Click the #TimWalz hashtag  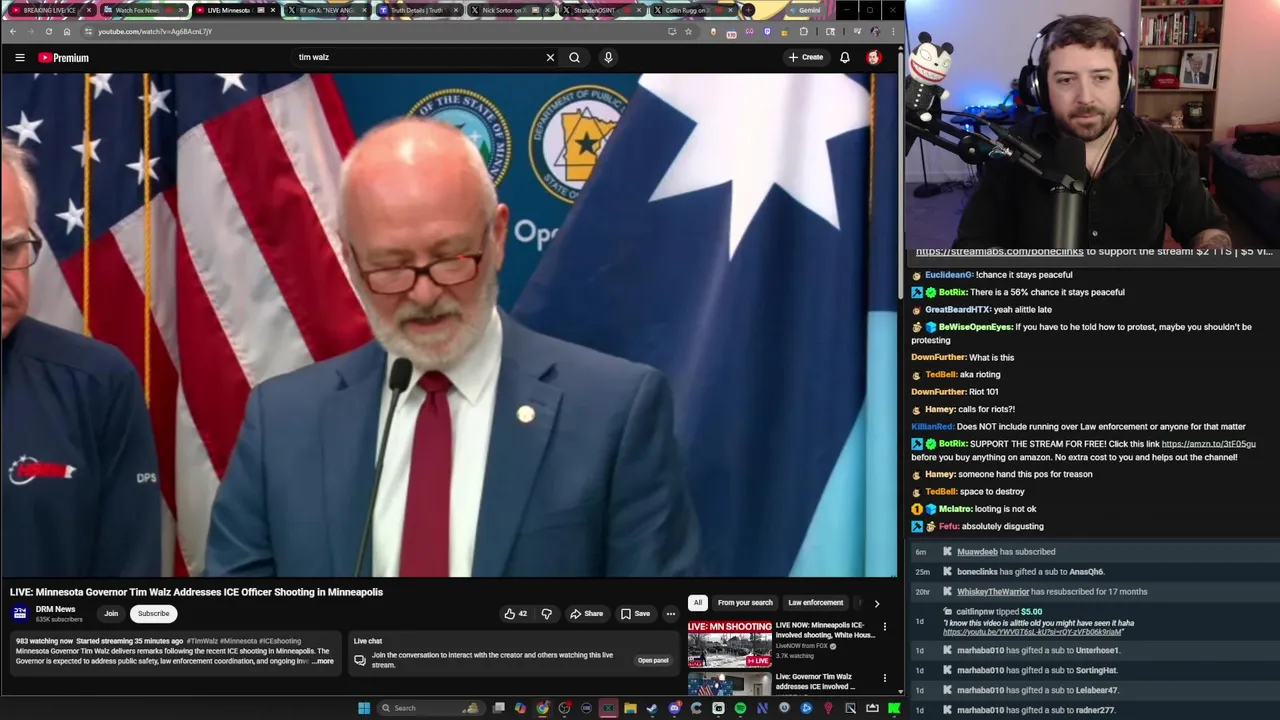[x=202, y=641]
